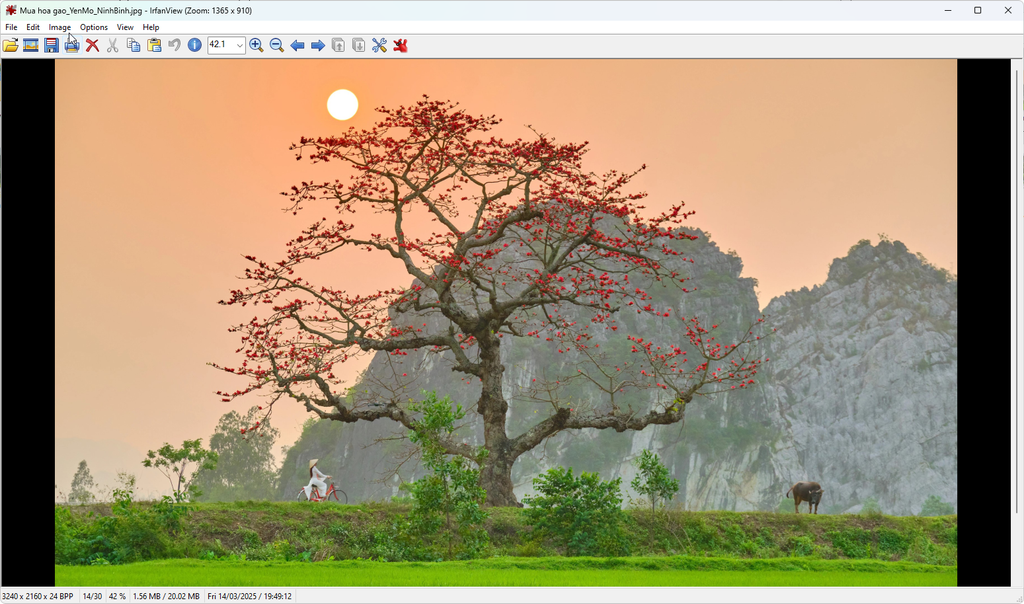Print the image using the printer icon

(72, 45)
